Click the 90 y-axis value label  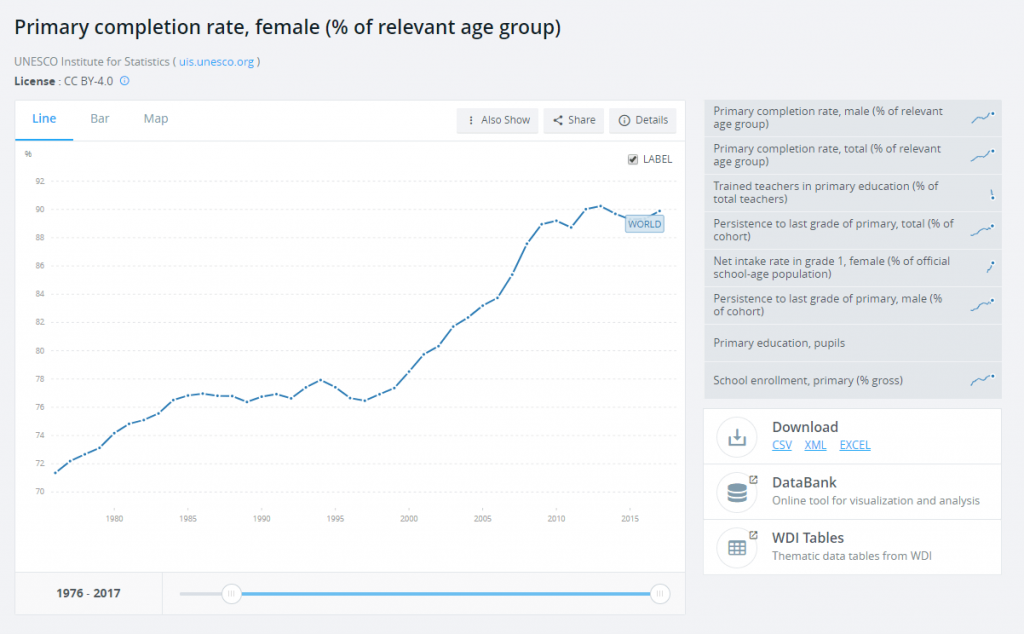click(40, 210)
